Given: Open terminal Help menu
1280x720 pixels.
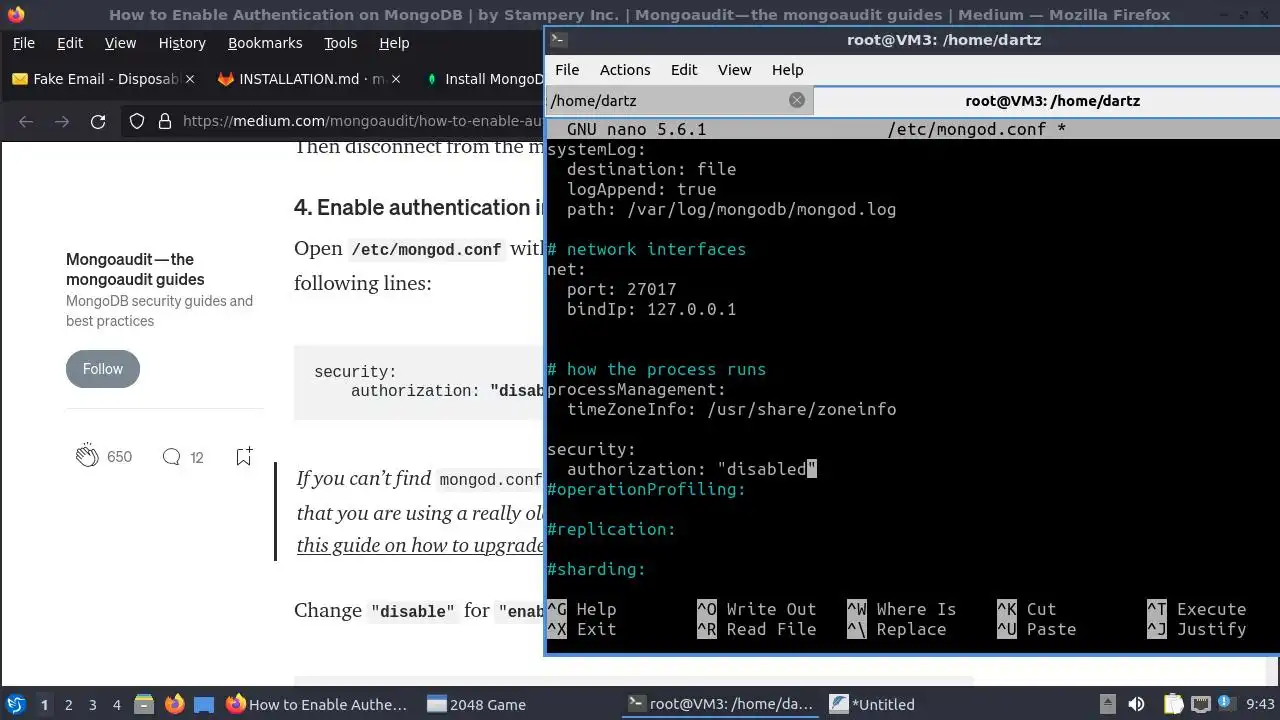Looking at the screenshot, I should point(787,69).
